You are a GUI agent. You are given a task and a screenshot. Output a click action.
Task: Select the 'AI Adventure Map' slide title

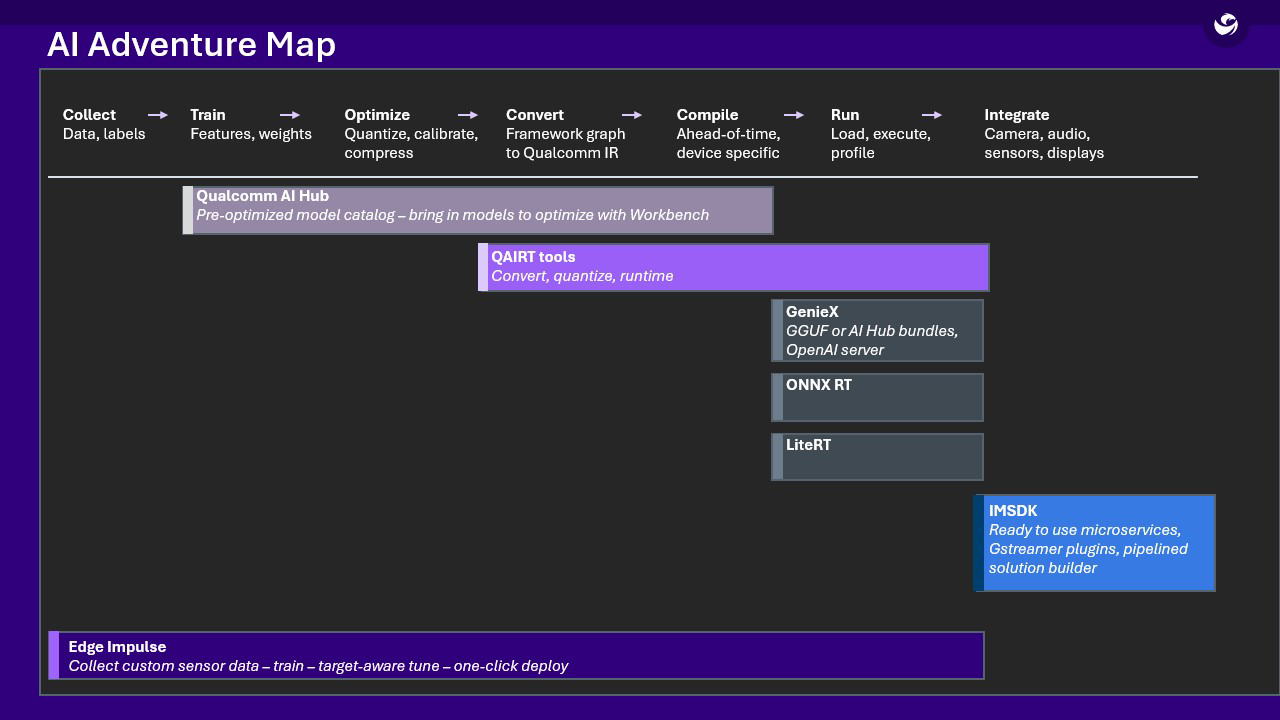(191, 44)
